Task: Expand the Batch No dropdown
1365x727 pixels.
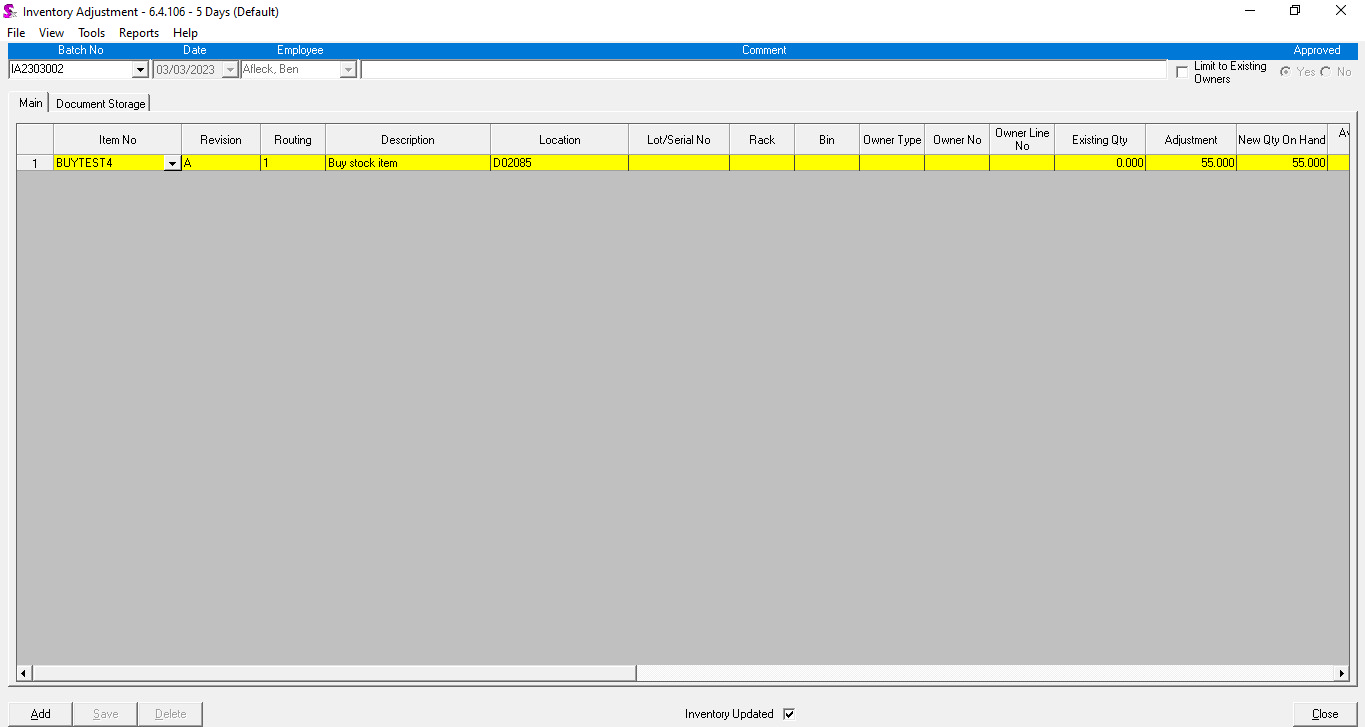Action: pyautogui.click(x=140, y=70)
